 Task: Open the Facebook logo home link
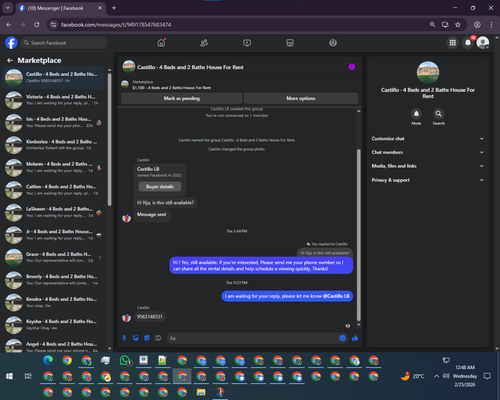pos(11,43)
